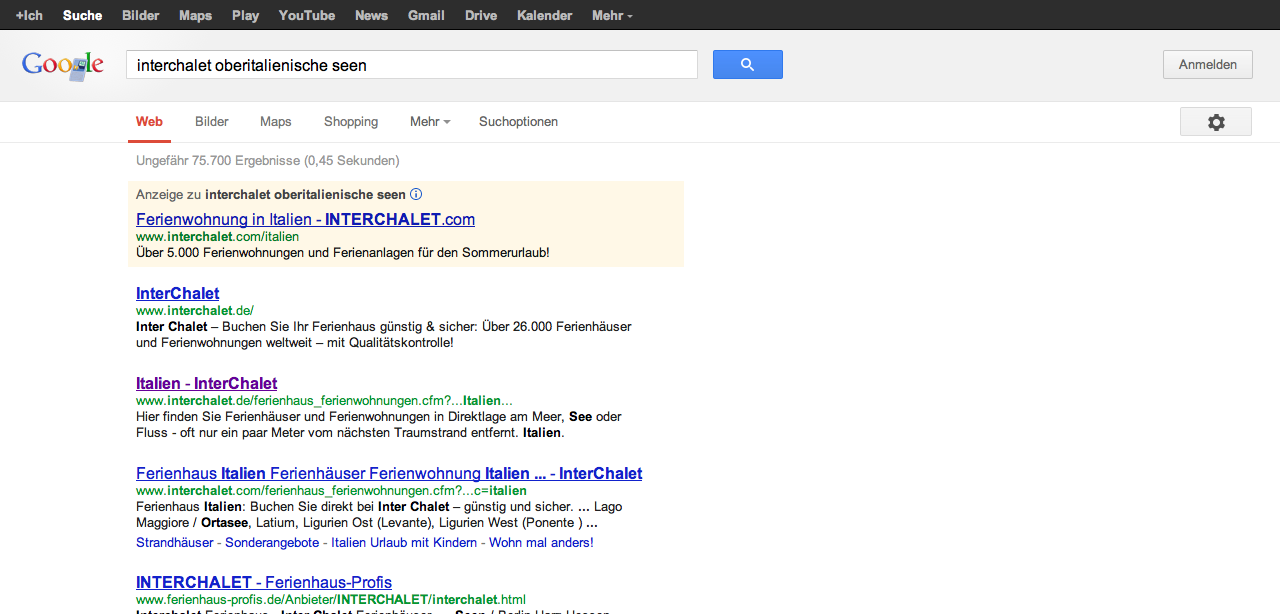Follow the Strandhäuser sitelink
The image size is (1280, 614).
pyautogui.click(x=174, y=542)
